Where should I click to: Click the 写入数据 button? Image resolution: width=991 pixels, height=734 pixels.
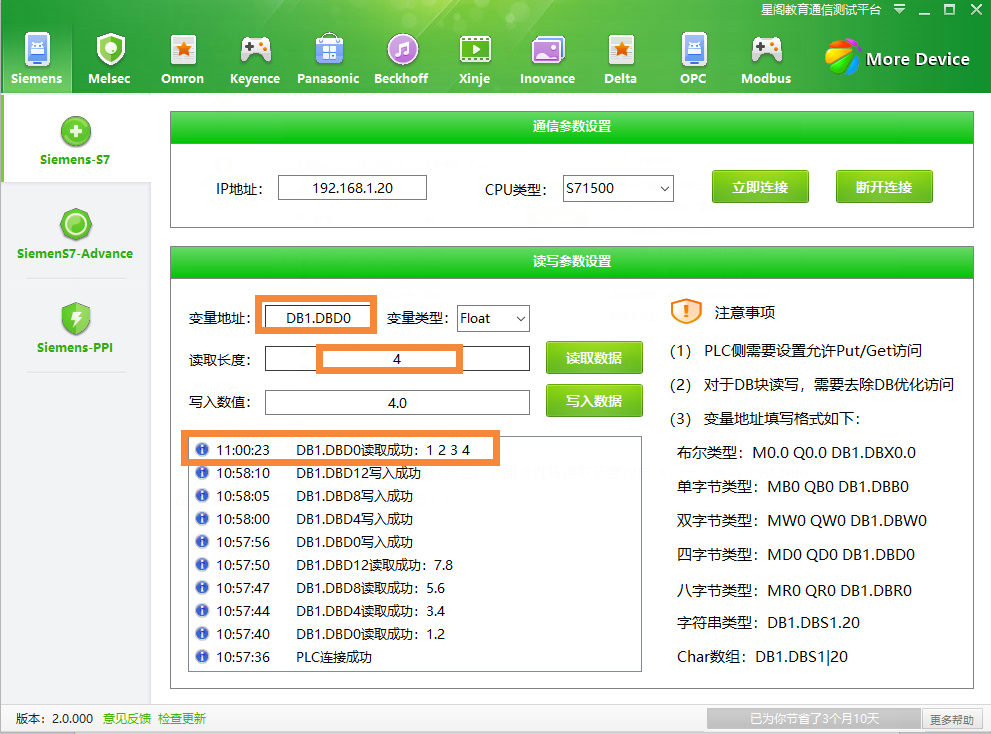594,401
